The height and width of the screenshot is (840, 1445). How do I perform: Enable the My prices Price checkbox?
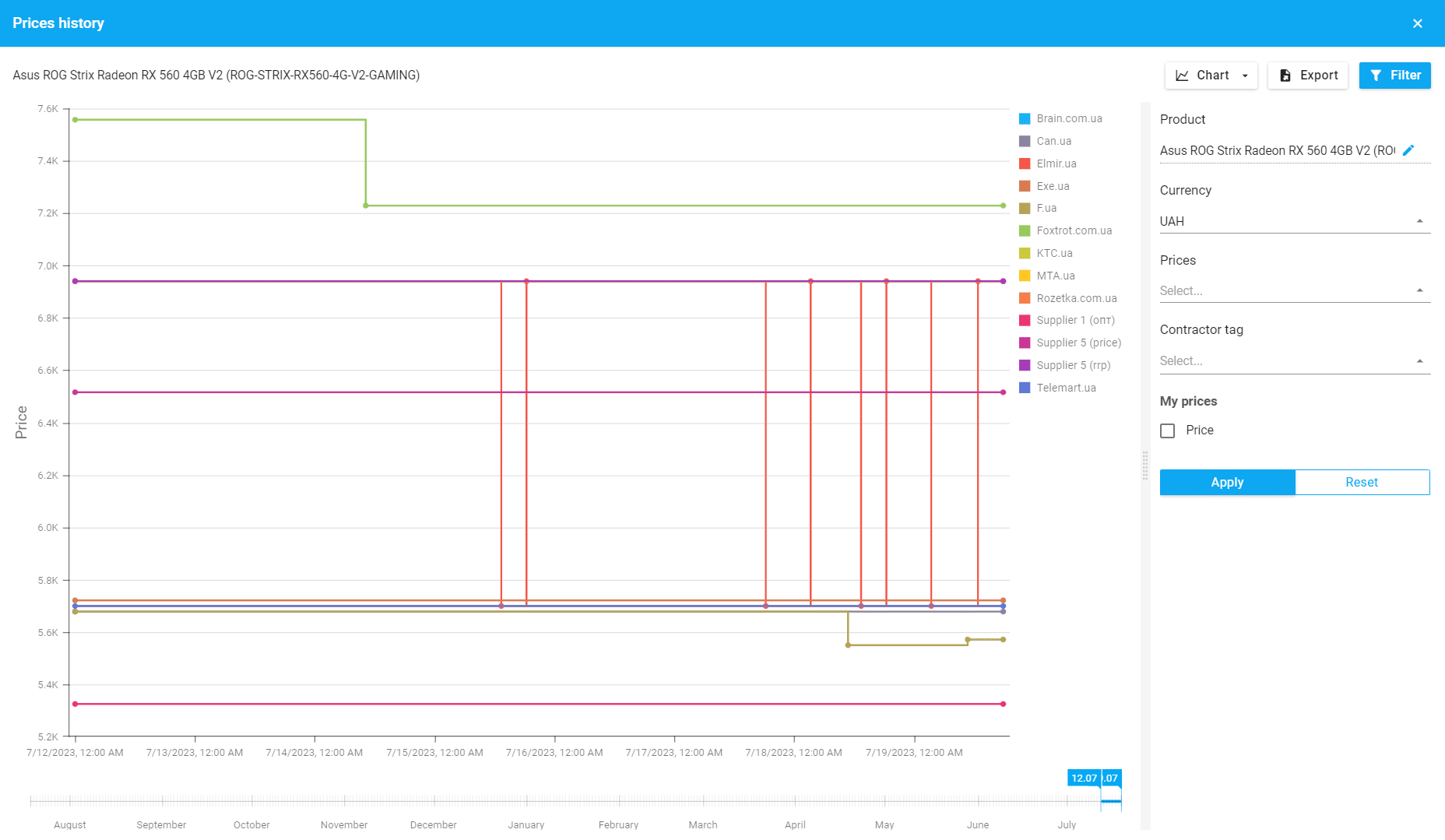(1167, 431)
